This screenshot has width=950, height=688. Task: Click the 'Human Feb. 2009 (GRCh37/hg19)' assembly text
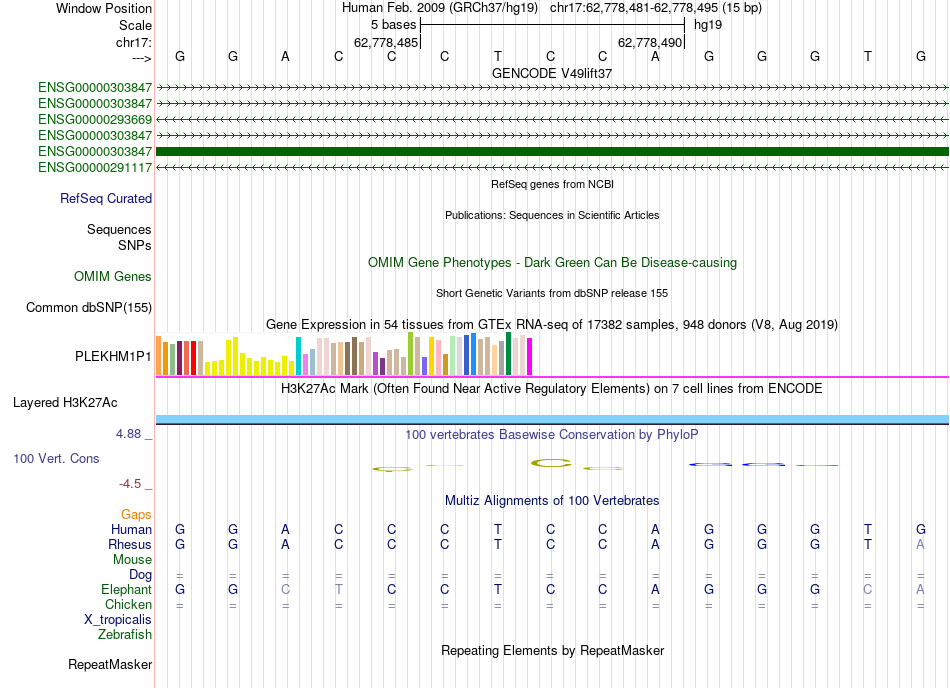click(440, 8)
